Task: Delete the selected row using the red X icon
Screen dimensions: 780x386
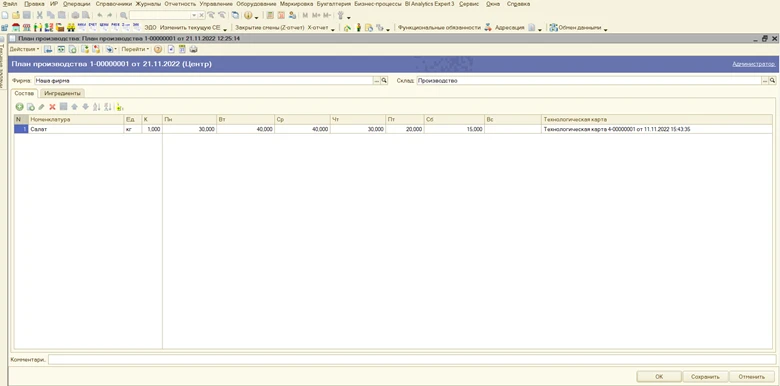Action: [x=52, y=106]
